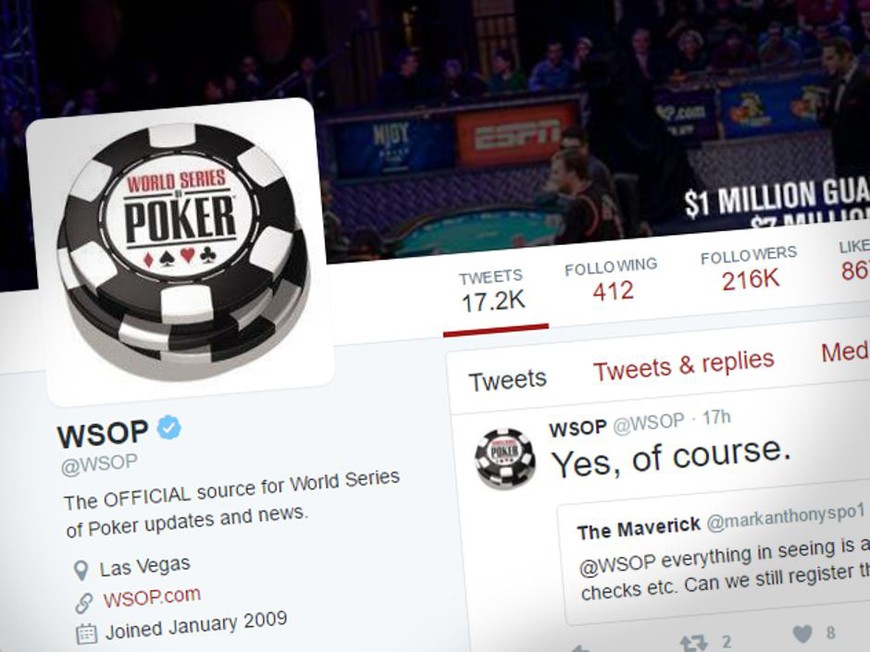The width and height of the screenshot is (870, 652).
Task: Click the @markanthonyspo1 handle
Action: 786,518
